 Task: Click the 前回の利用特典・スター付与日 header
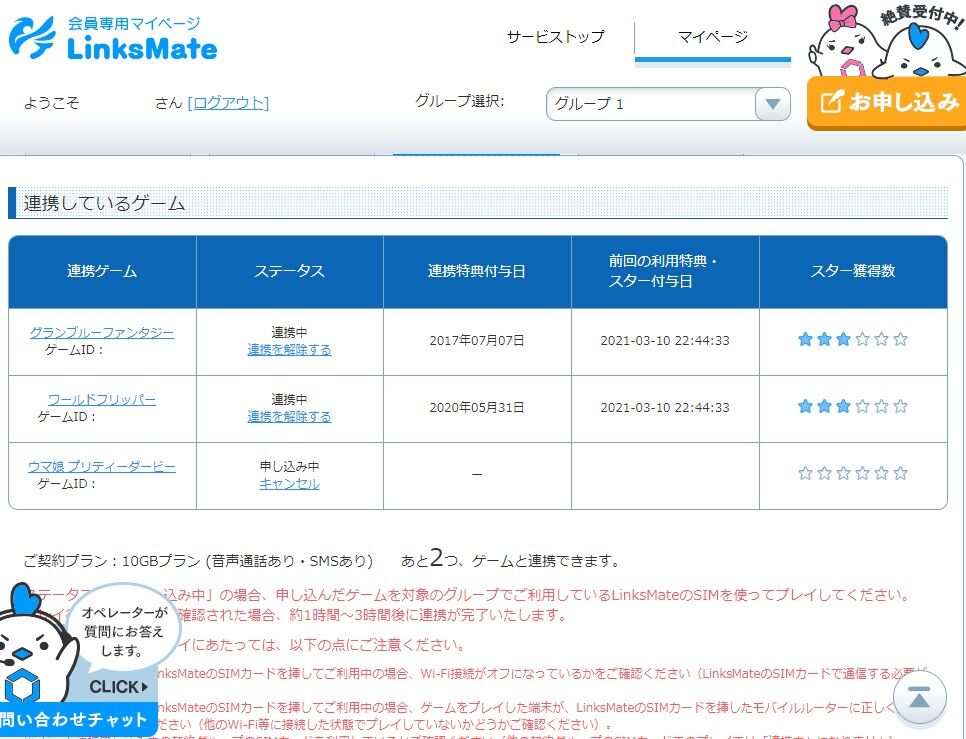pyautogui.click(x=664, y=271)
